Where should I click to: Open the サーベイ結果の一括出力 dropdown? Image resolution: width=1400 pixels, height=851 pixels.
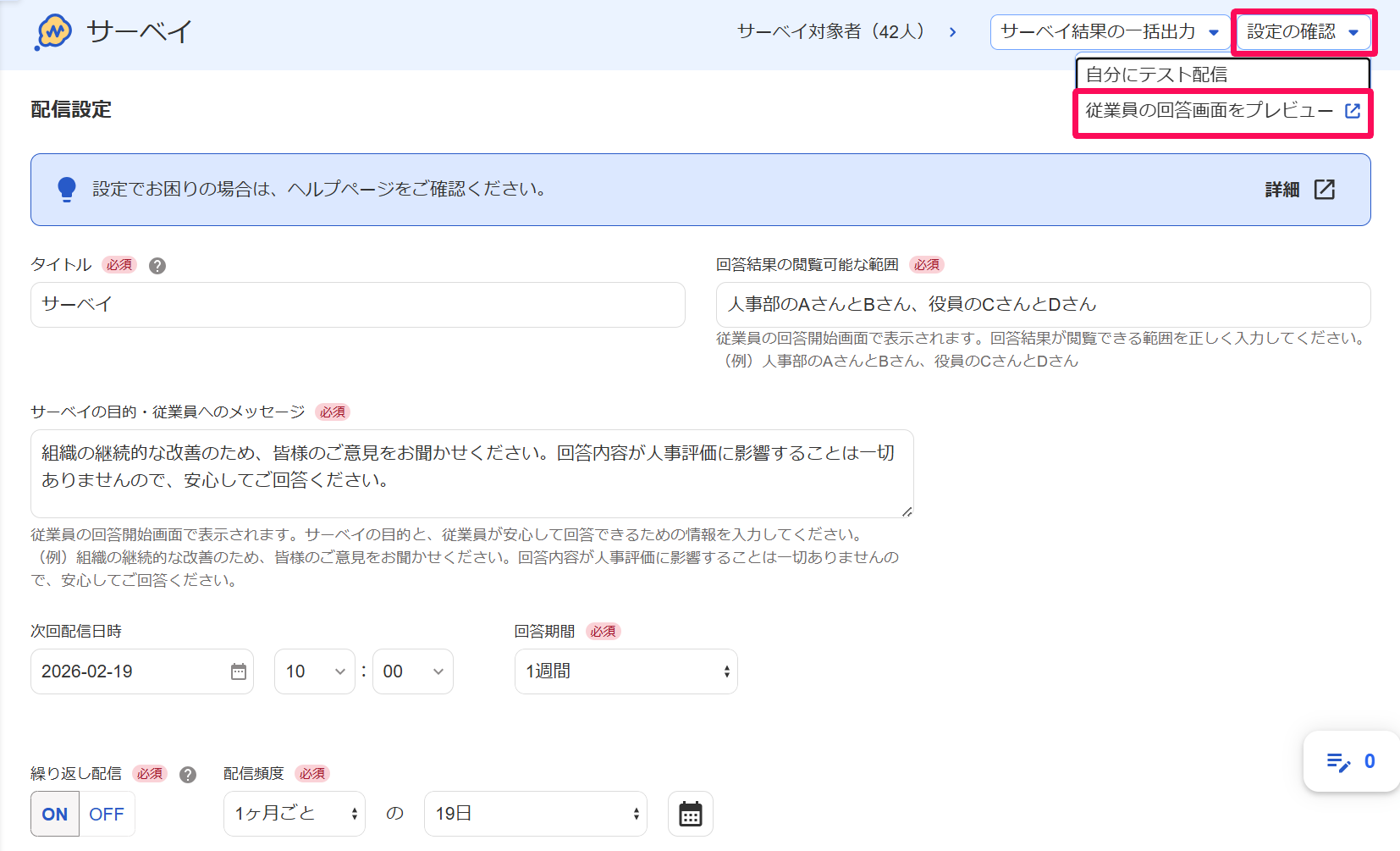click(x=1110, y=32)
